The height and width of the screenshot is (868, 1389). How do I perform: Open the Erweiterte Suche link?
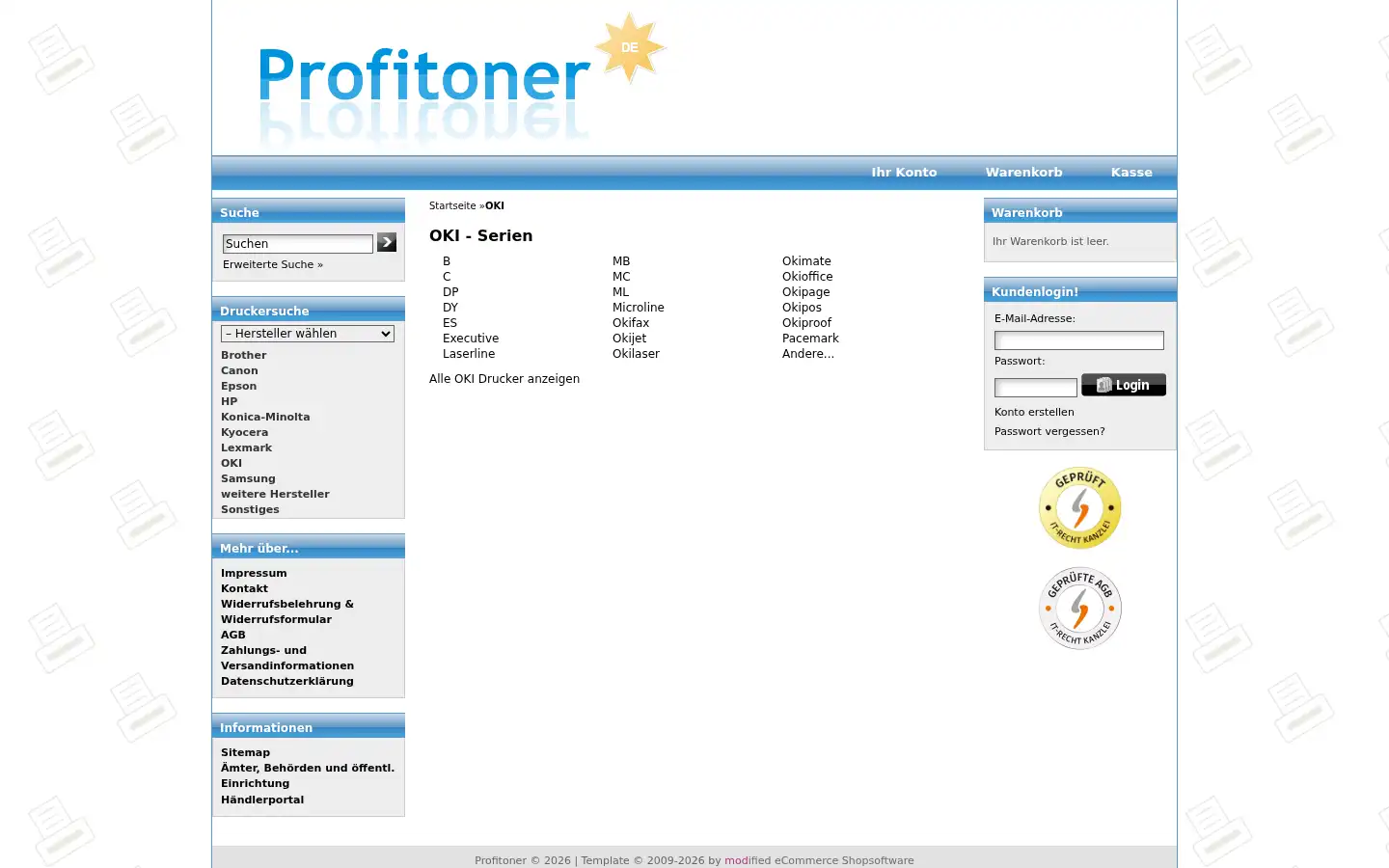point(273,264)
